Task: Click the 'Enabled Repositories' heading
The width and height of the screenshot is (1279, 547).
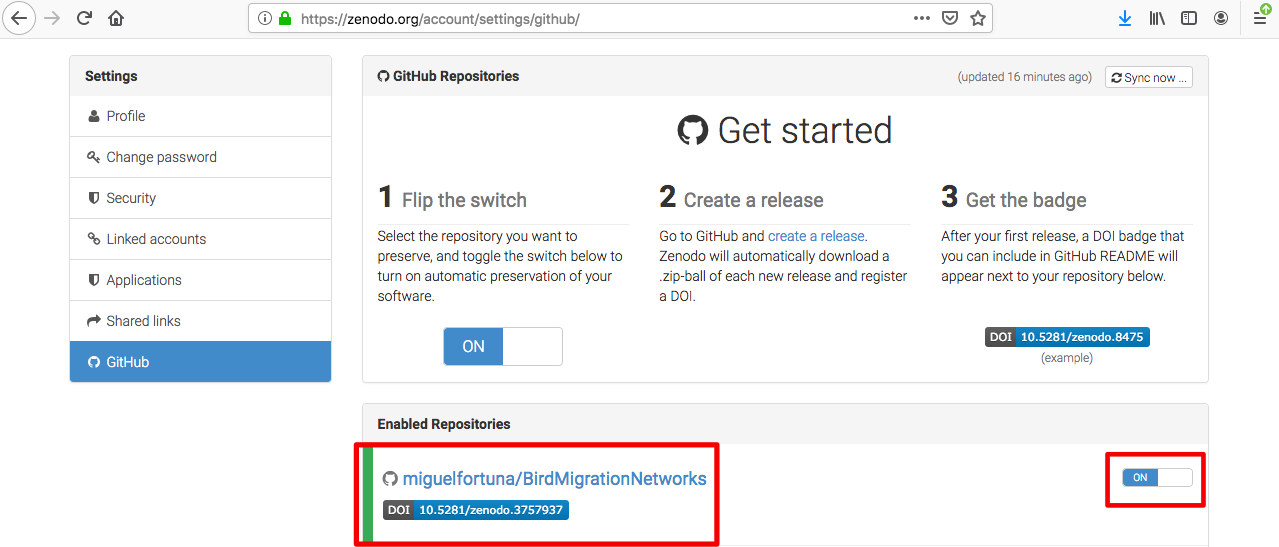Action: pyautogui.click(x=444, y=424)
